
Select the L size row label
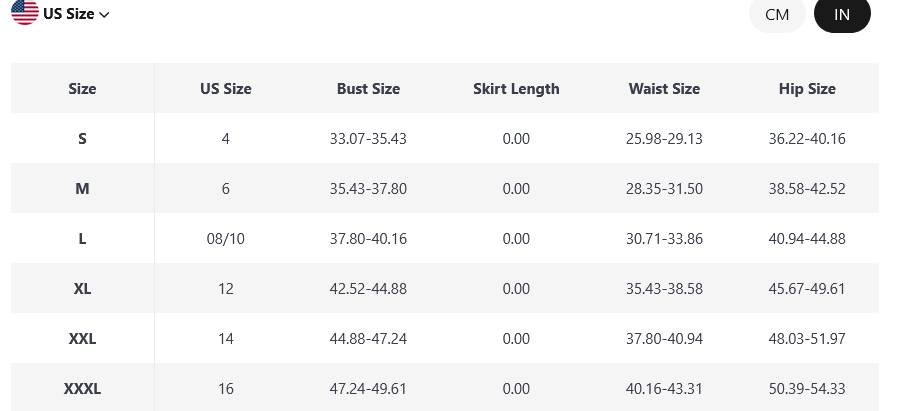82,239
